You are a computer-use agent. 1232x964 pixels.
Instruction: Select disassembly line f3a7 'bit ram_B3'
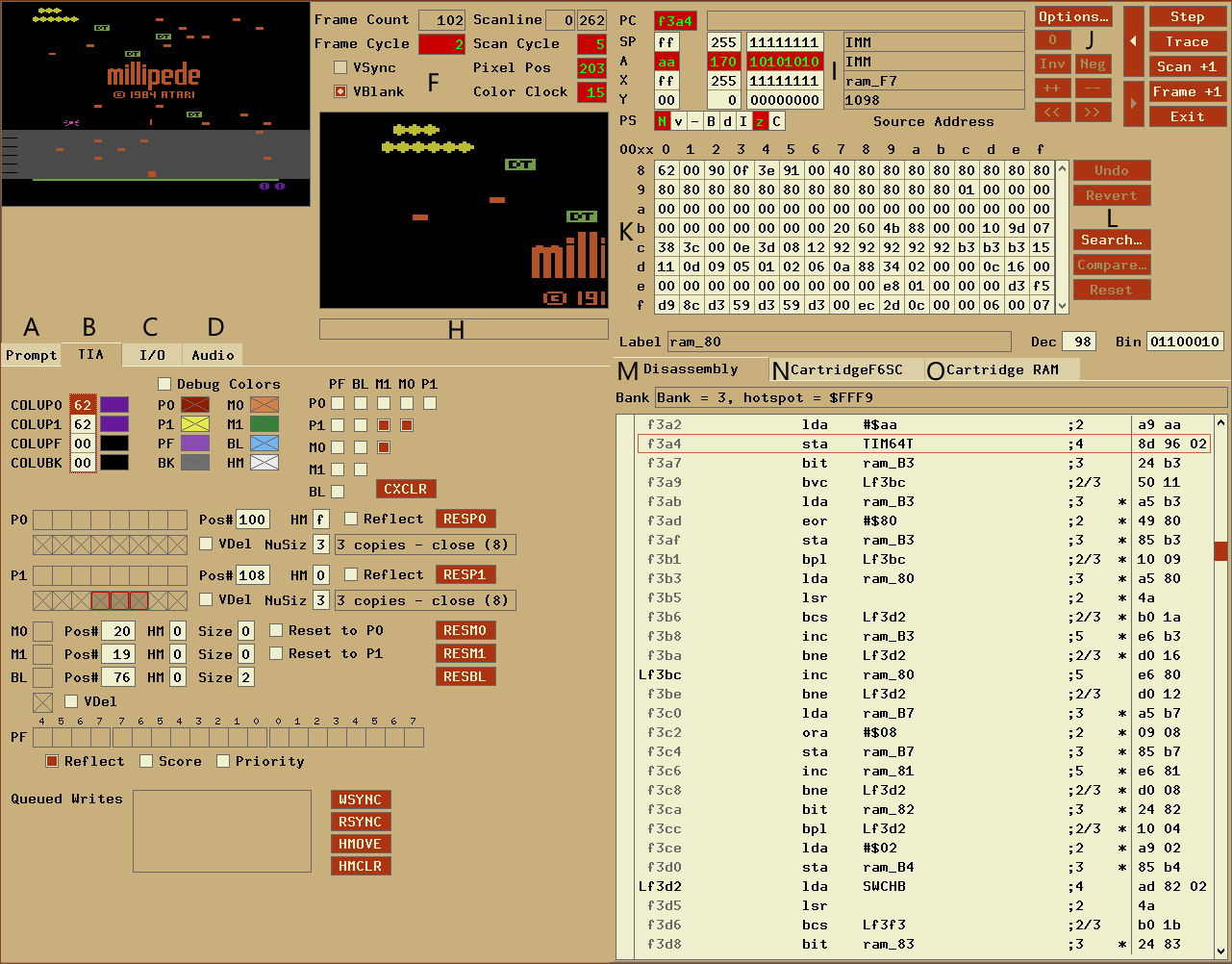click(x=923, y=463)
